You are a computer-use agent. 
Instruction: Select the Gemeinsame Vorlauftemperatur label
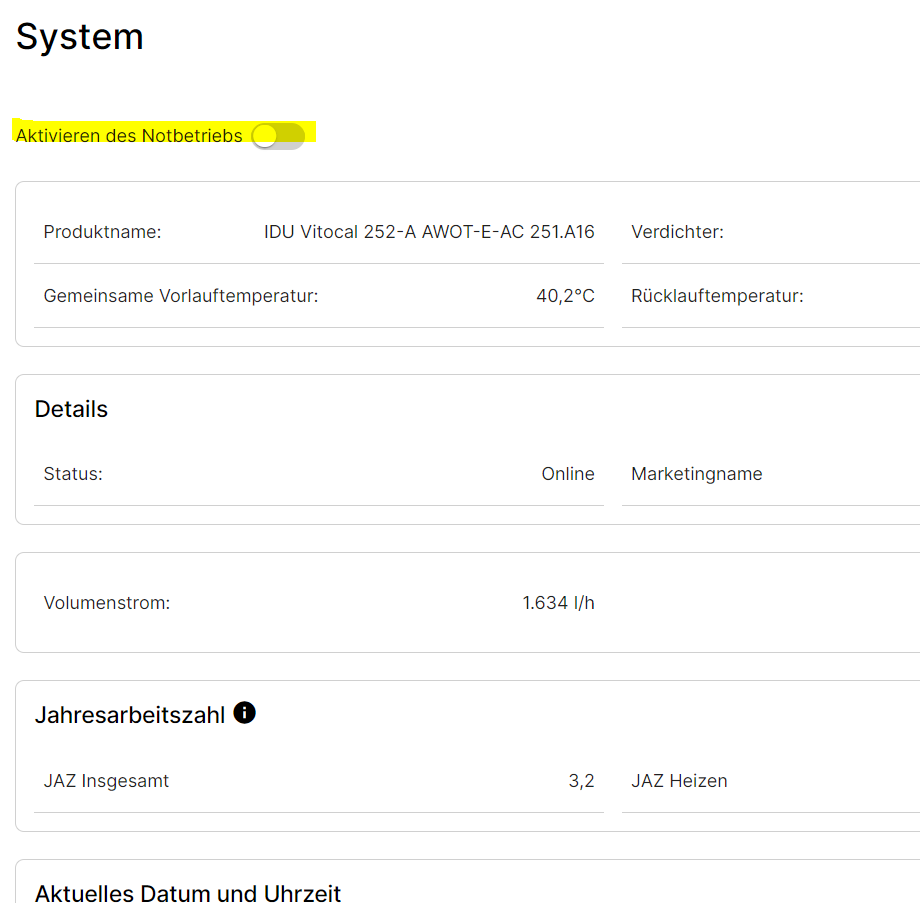[181, 296]
